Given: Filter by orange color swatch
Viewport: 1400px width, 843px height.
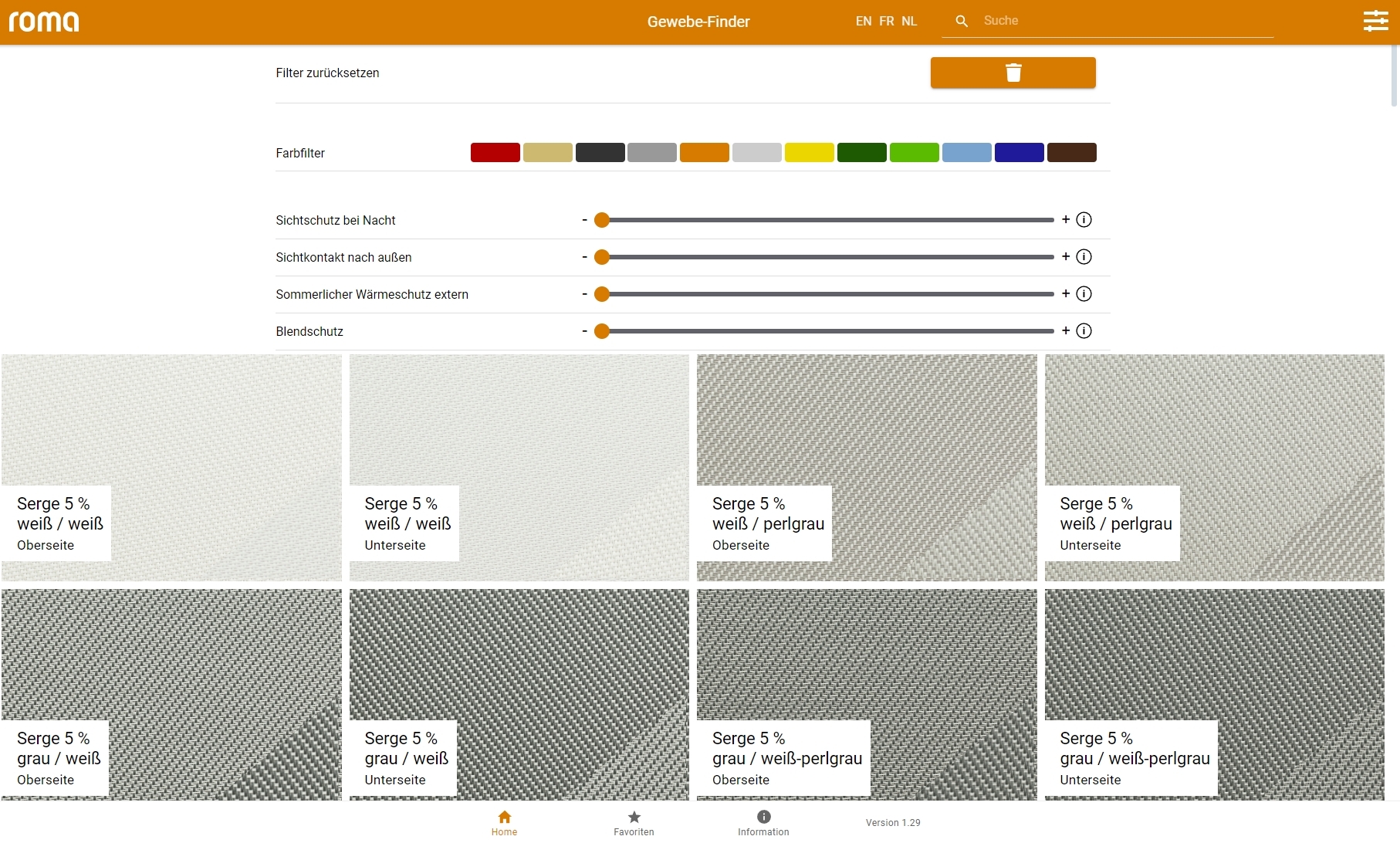Looking at the screenshot, I should pyautogui.click(x=705, y=152).
